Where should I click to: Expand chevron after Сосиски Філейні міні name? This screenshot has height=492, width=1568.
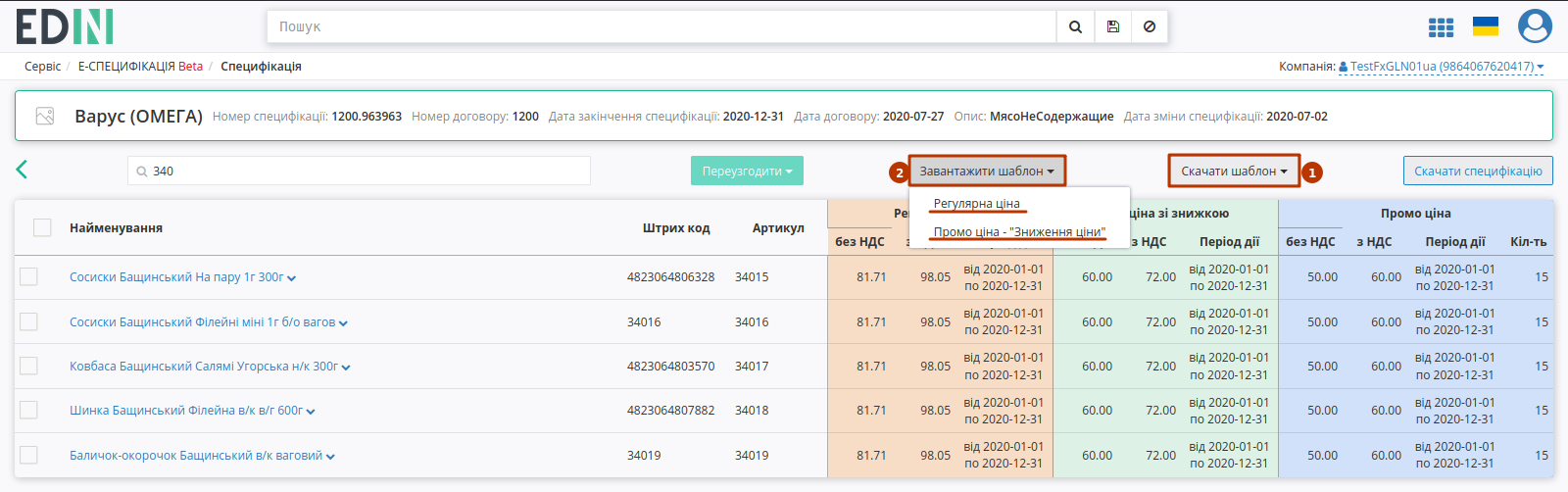(343, 323)
